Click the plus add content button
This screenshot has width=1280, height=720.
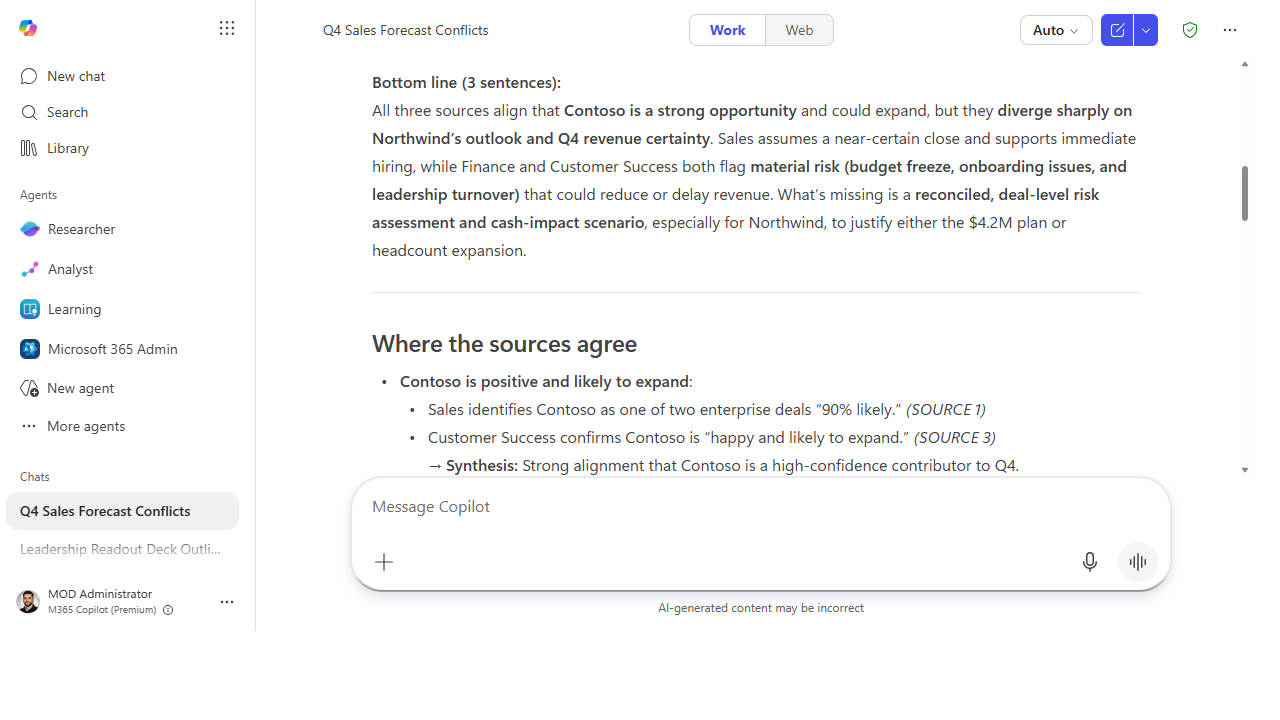click(384, 562)
